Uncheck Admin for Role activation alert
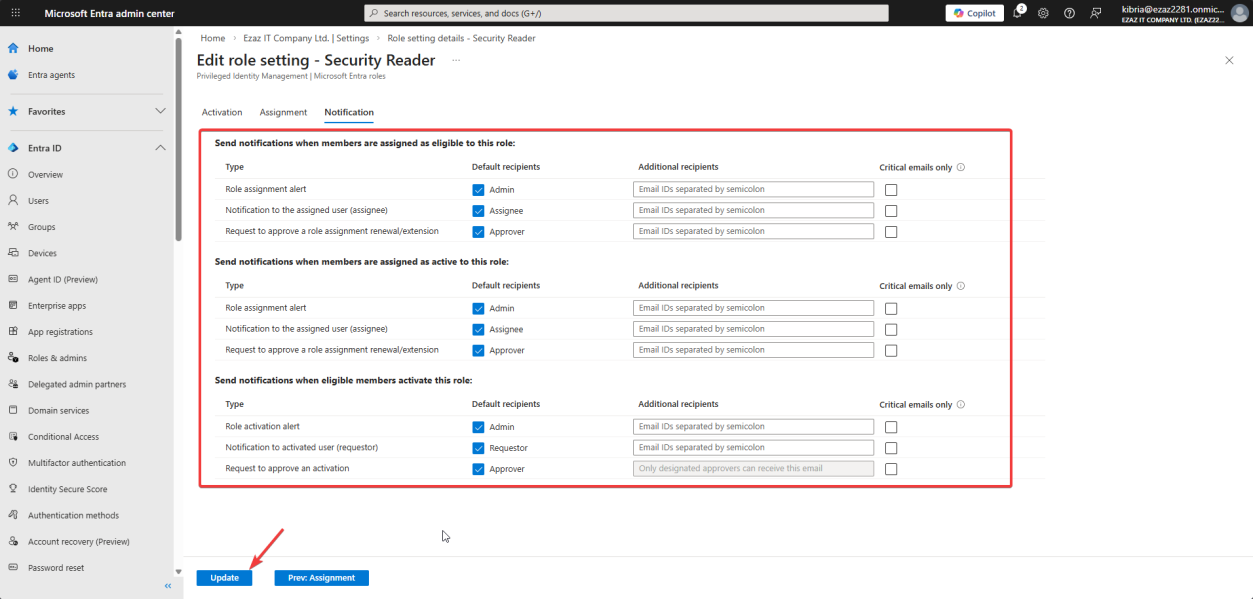 (478, 427)
